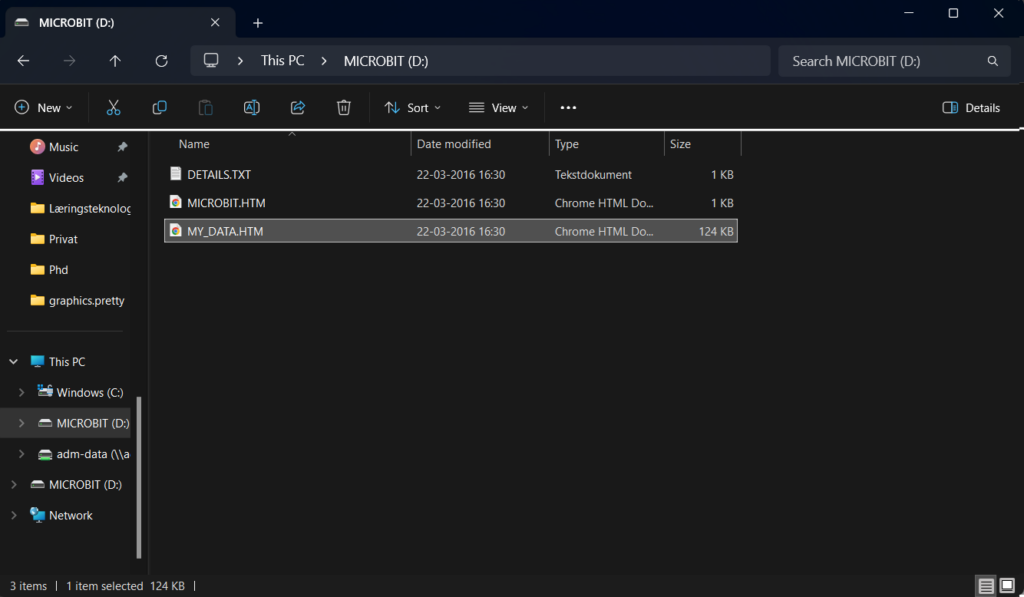Maximize the Explorer window
This screenshot has height=597, width=1024.
click(953, 13)
